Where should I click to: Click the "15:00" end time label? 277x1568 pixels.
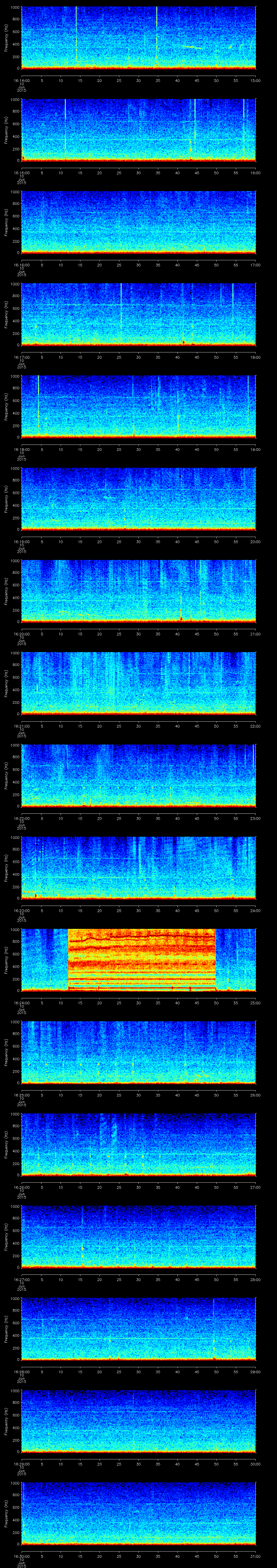coord(256,80)
